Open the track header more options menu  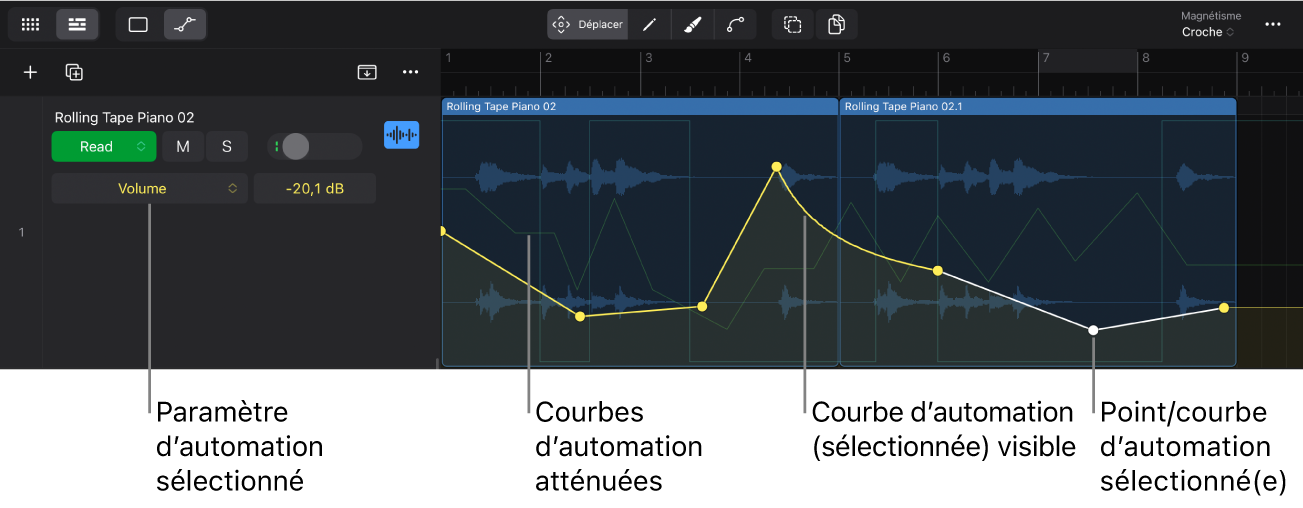coord(410,72)
